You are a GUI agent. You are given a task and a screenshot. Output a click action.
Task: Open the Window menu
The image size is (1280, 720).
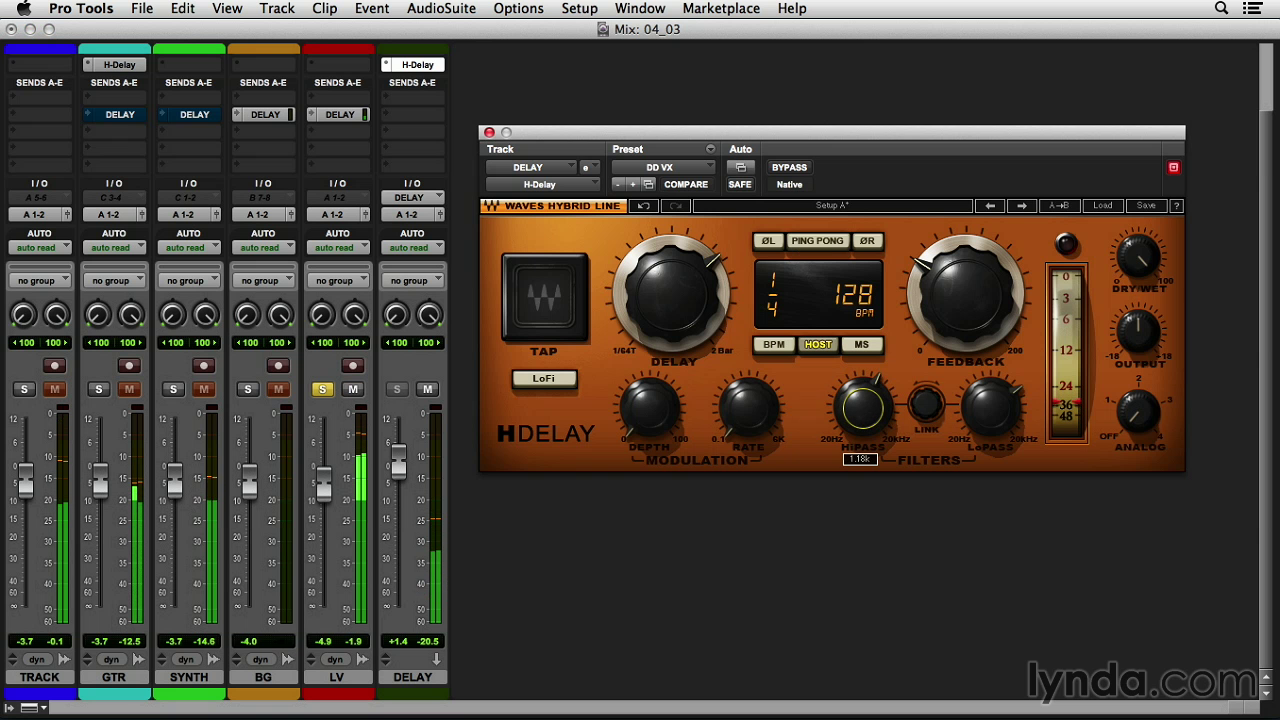pyautogui.click(x=640, y=9)
